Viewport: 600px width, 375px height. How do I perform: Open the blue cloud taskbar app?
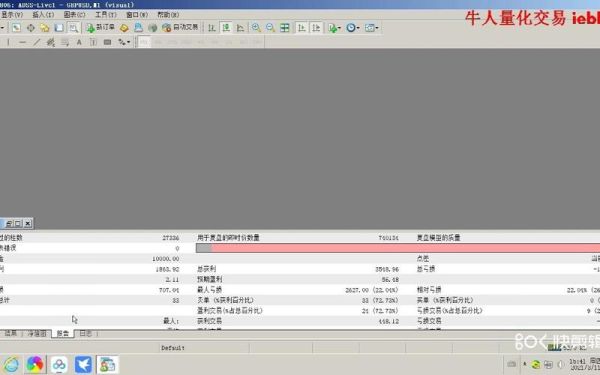59,364
